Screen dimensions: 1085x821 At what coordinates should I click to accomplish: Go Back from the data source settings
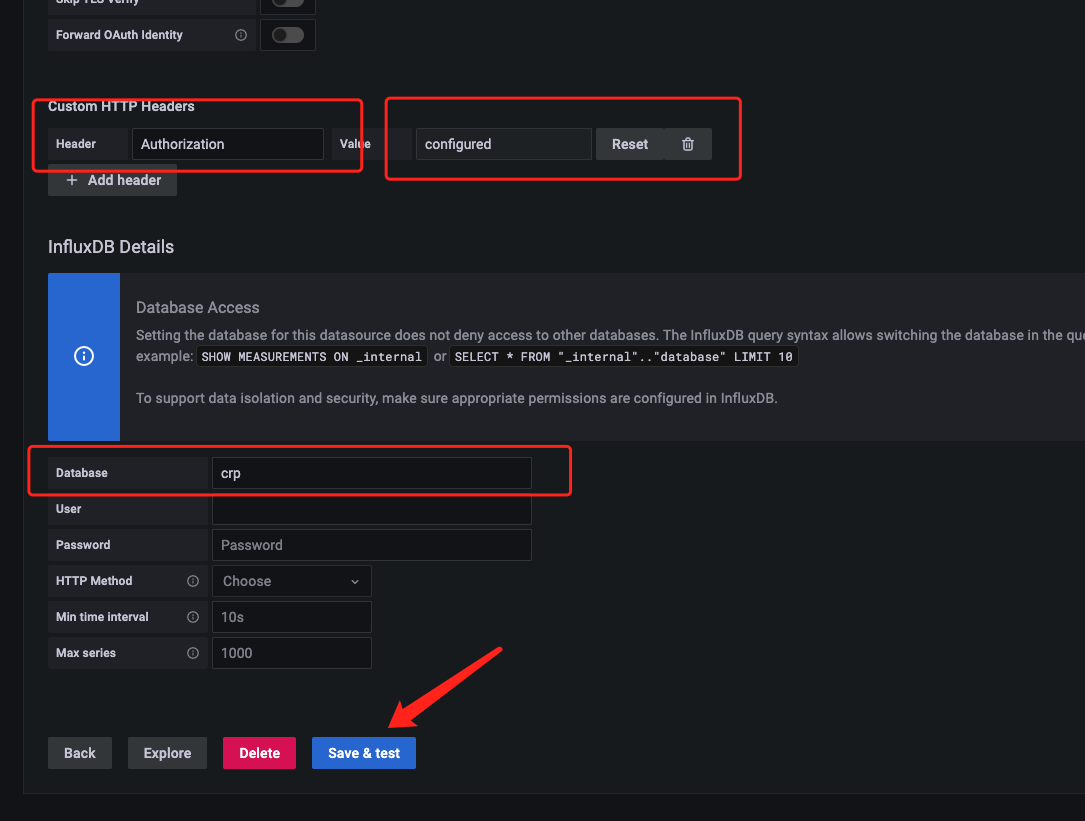point(80,753)
